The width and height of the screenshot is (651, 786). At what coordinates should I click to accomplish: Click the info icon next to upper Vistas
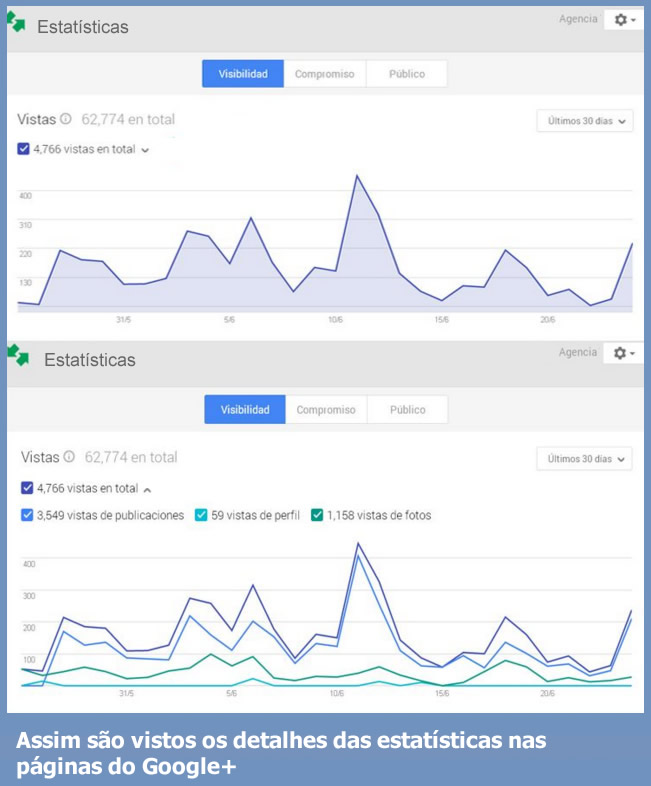click(x=66, y=119)
